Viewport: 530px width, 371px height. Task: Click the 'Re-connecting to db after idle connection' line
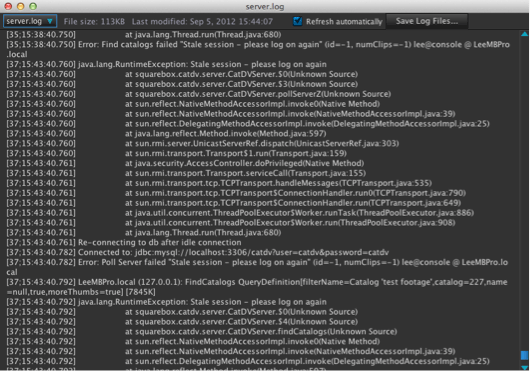(124, 243)
